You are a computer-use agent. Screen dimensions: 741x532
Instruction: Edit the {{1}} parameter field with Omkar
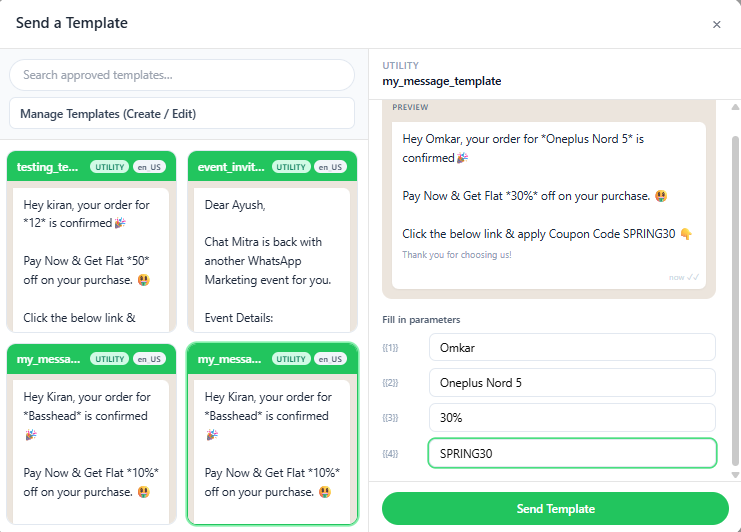(x=572, y=347)
